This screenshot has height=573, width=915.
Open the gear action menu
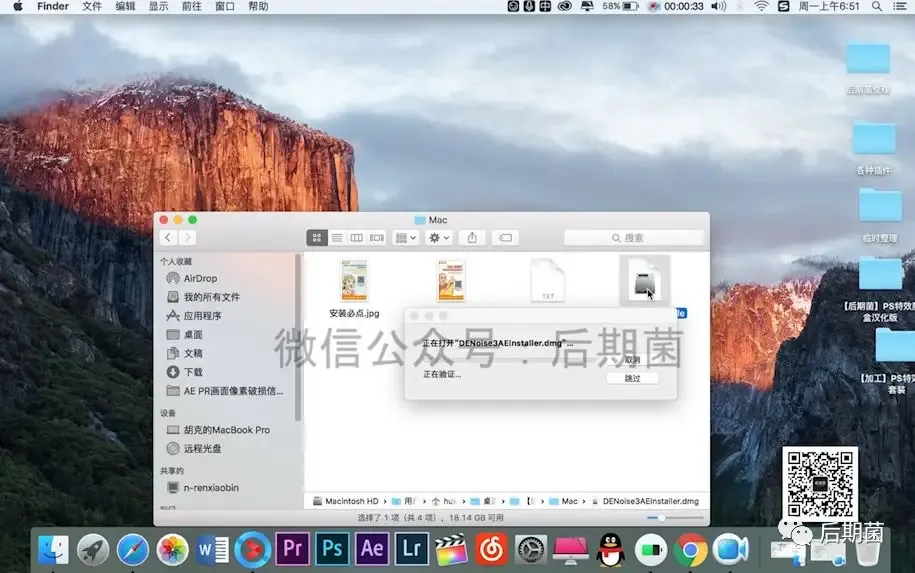[439, 237]
